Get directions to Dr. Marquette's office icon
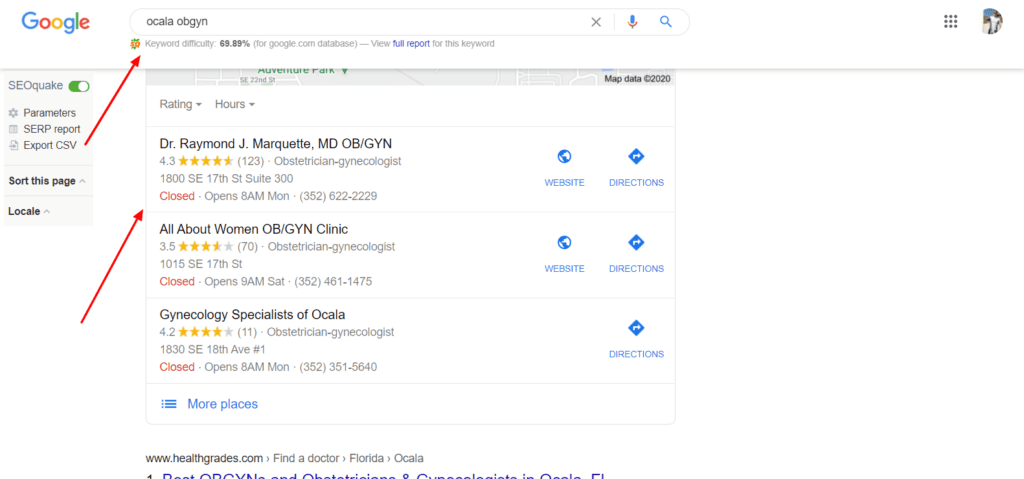1024x479 pixels. [x=636, y=156]
